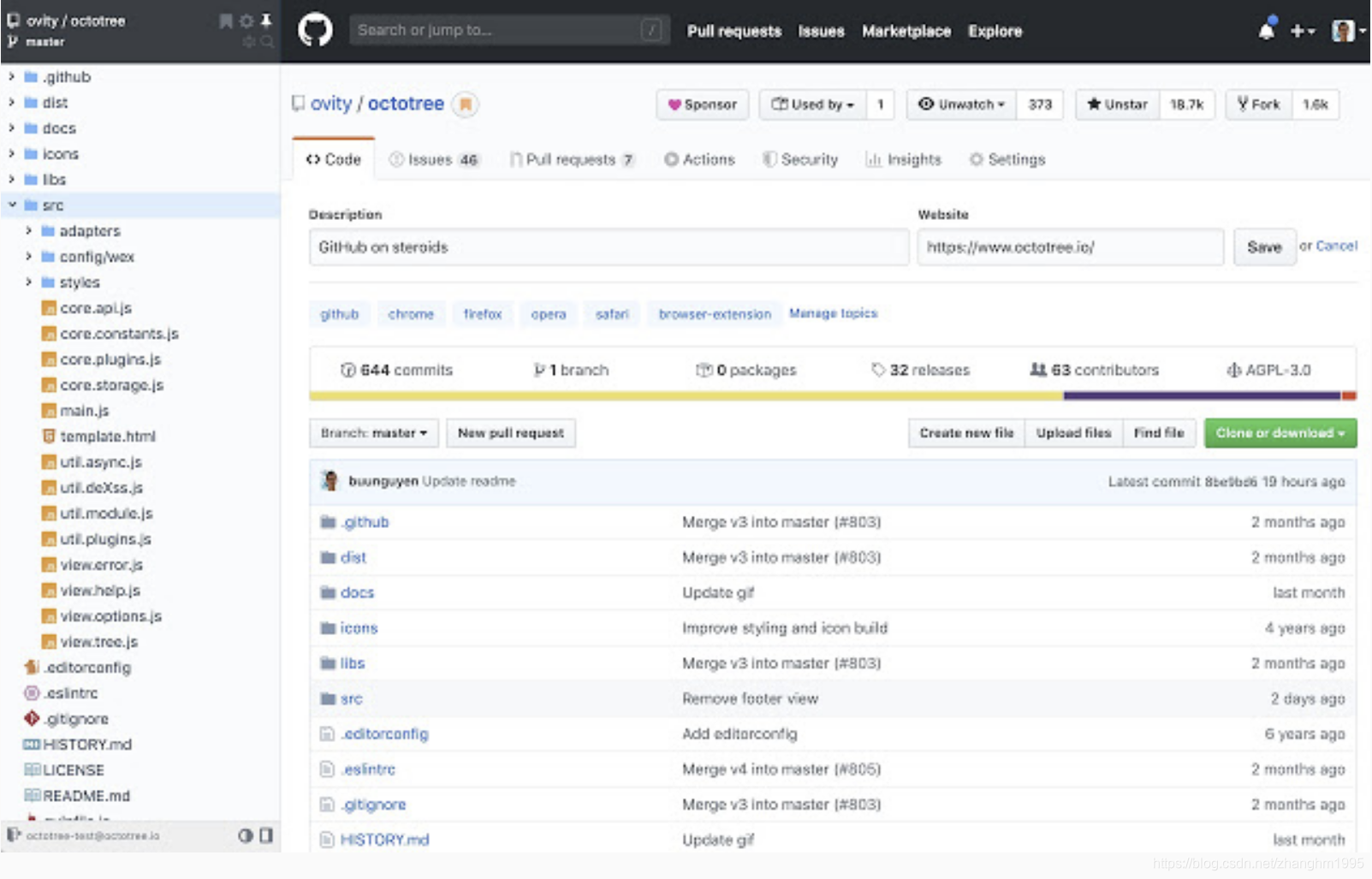Toggle the pin icon for Octotree sidebar
Image resolution: width=1372 pixels, height=879 pixels.
266,21
